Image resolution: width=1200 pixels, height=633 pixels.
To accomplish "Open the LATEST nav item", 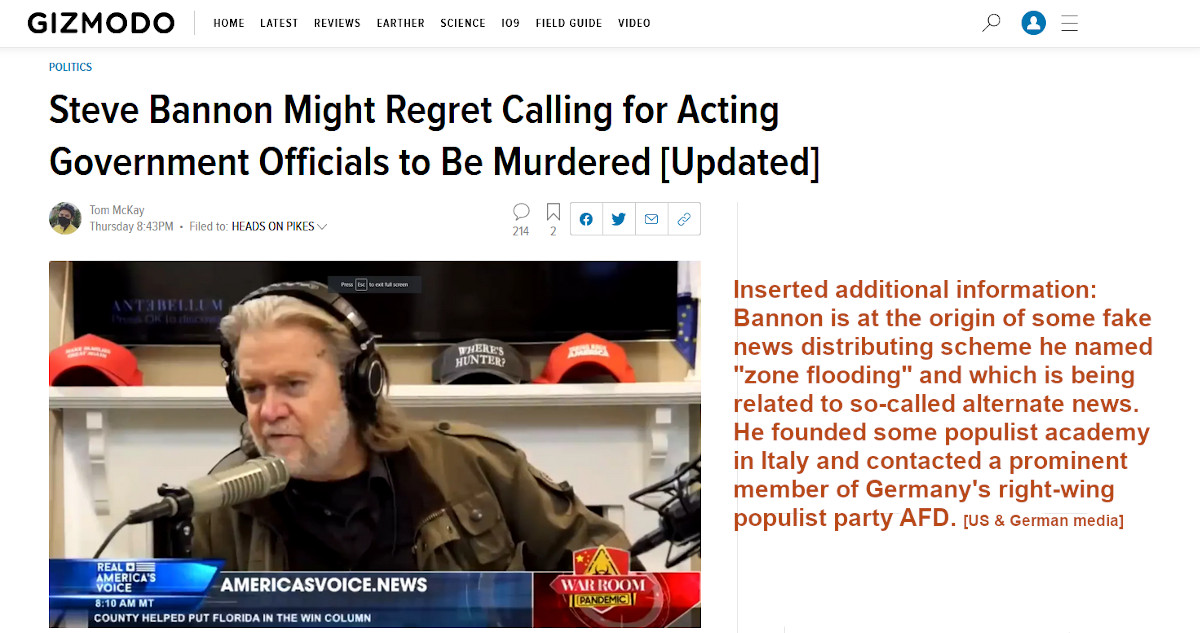I will 279,23.
